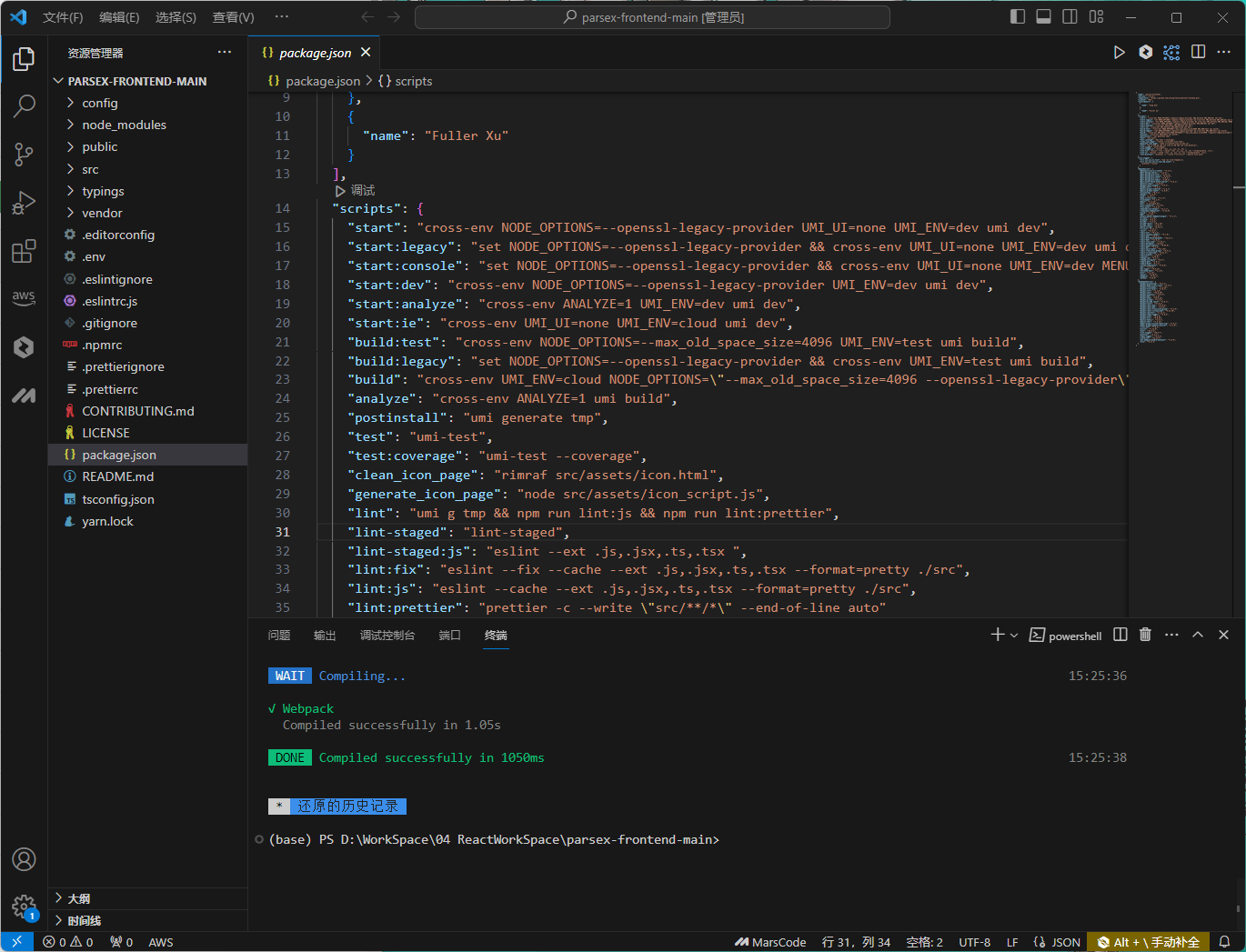The image size is (1246, 952).
Task: Toggle the bottom panel visibility
Action: 1044,17
